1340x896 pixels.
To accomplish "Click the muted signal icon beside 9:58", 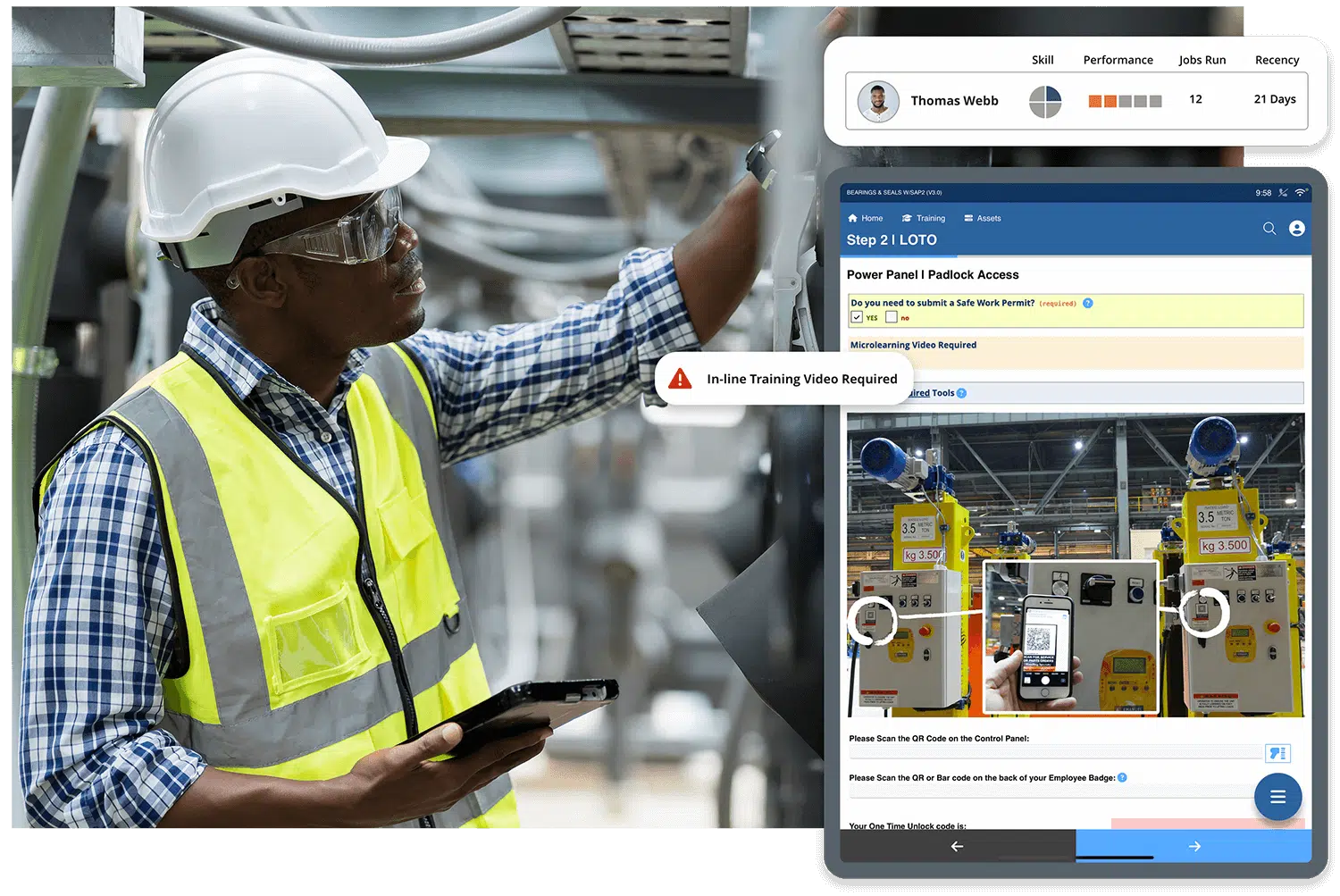I will point(1283,192).
